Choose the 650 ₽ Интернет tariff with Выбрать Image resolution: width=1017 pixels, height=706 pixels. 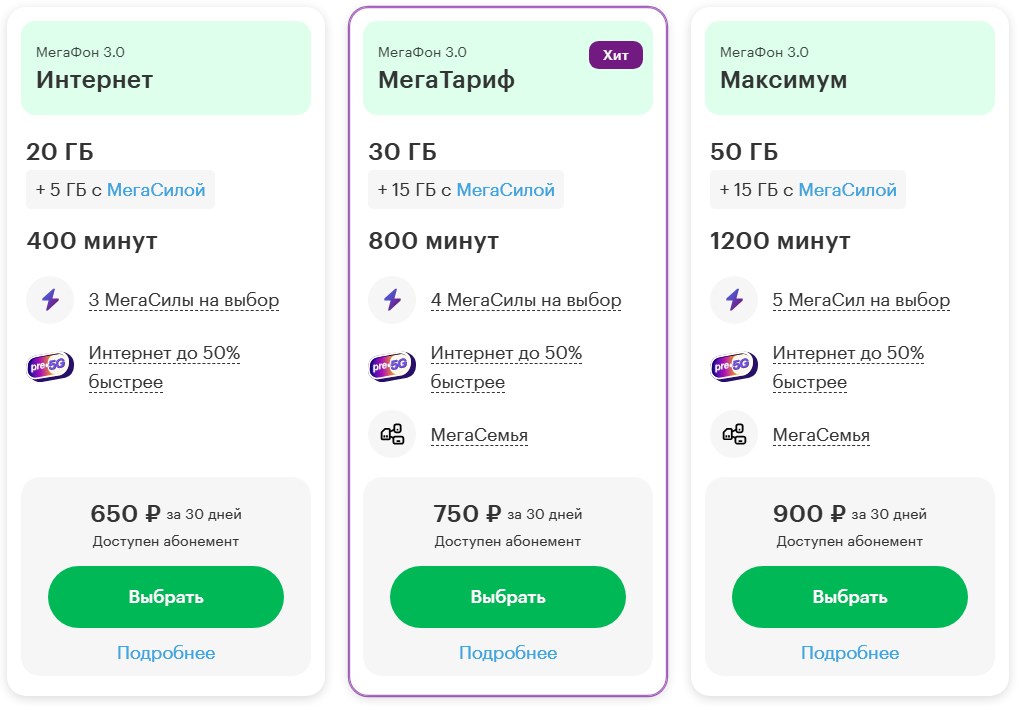point(166,596)
